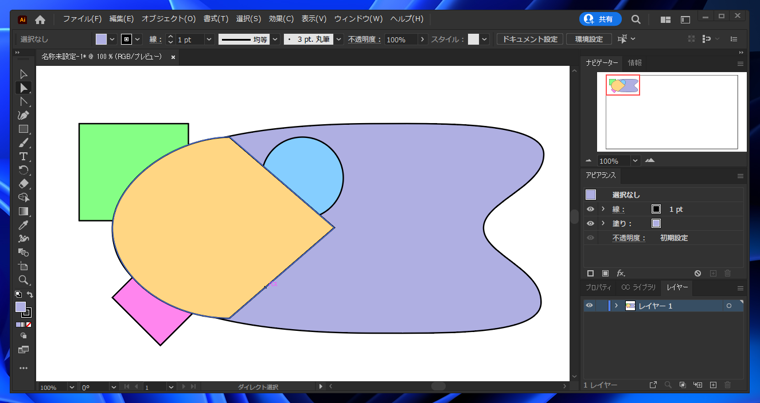Open the オブジェクト(O) menu
The height and width of the screenshot is (403, 760).
[168, 19]
